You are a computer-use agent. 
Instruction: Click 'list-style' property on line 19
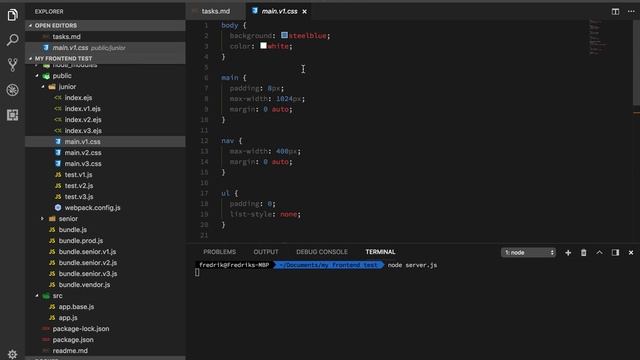[250, 214]
